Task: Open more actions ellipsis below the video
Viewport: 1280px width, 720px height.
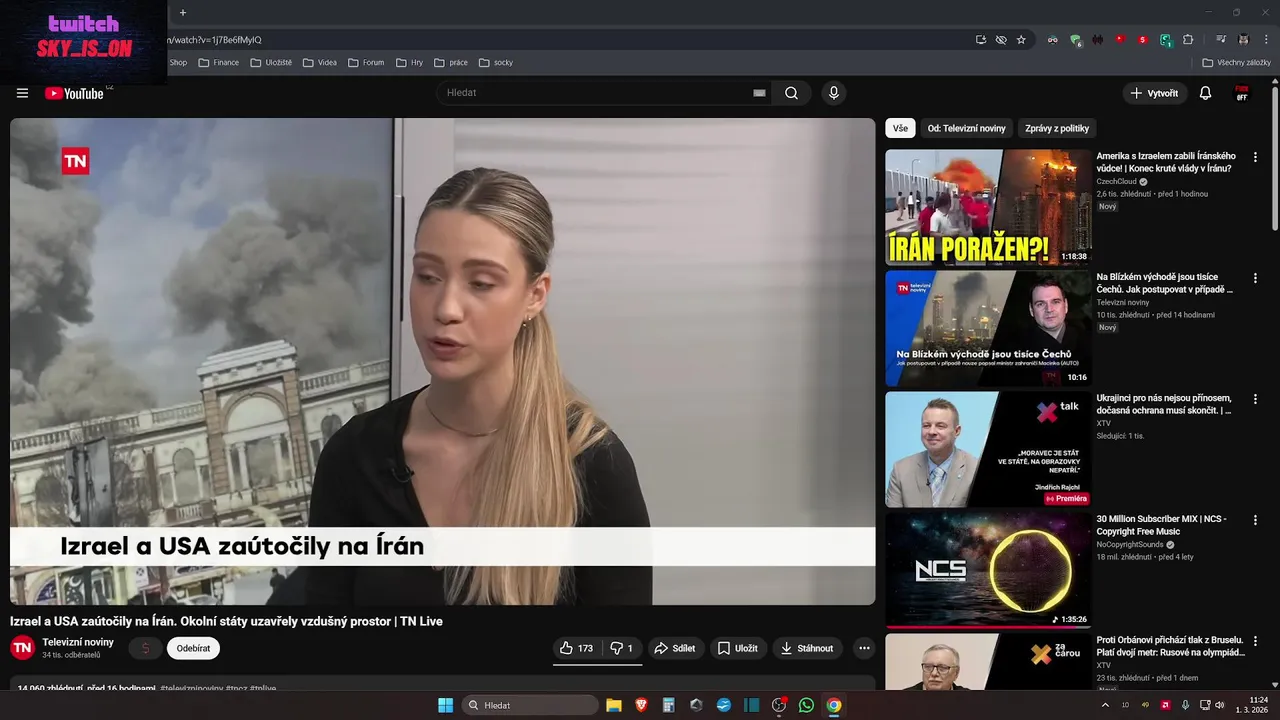Action: [864, 648]
